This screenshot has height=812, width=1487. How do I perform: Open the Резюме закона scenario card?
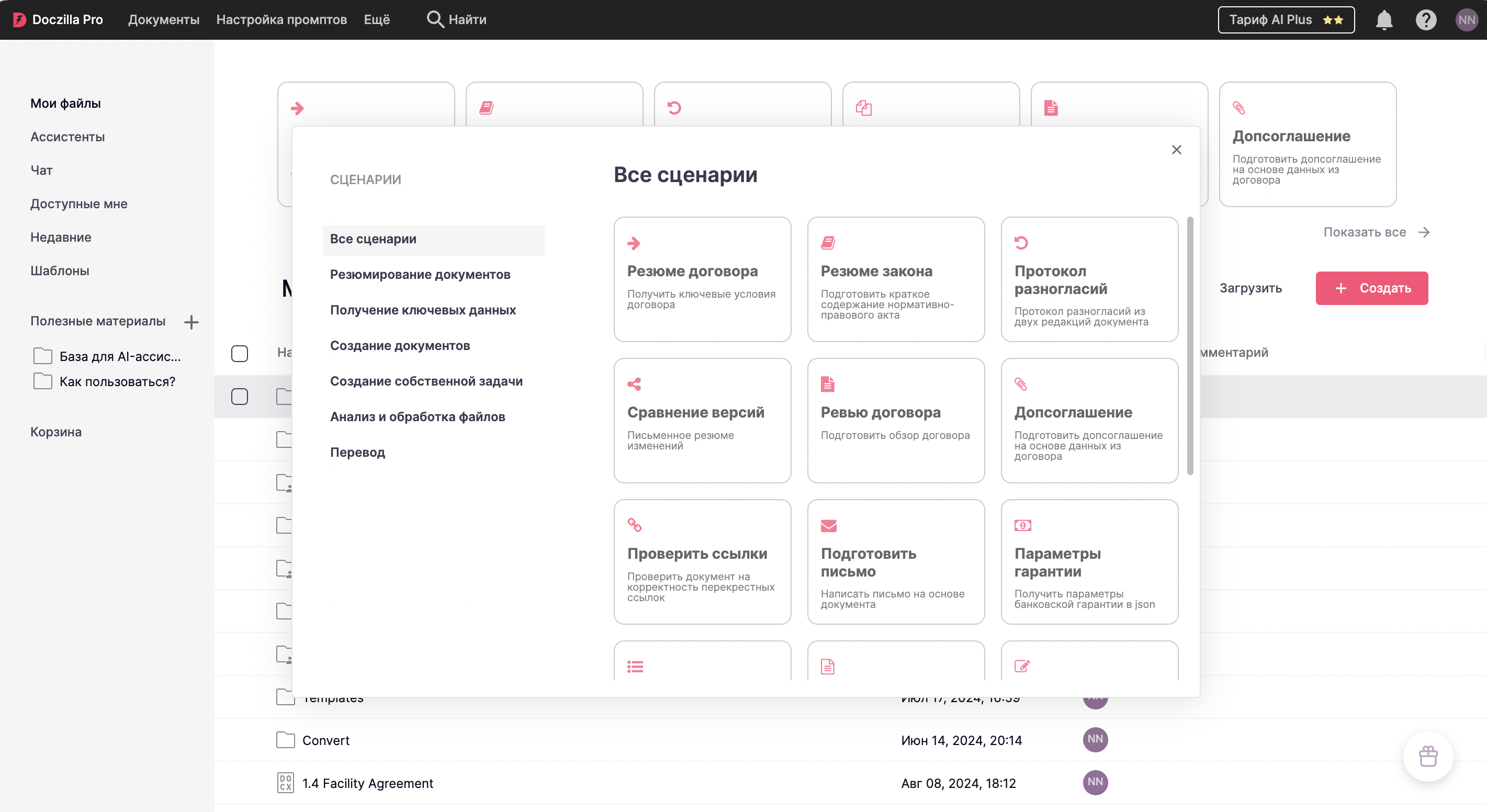(x=896, y=279)
